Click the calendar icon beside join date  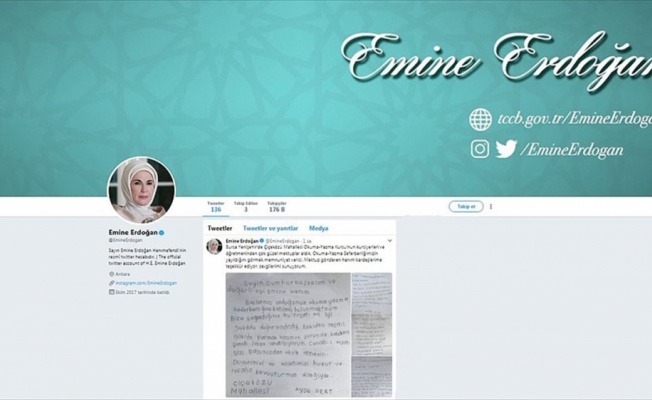[x=111, y=292]
